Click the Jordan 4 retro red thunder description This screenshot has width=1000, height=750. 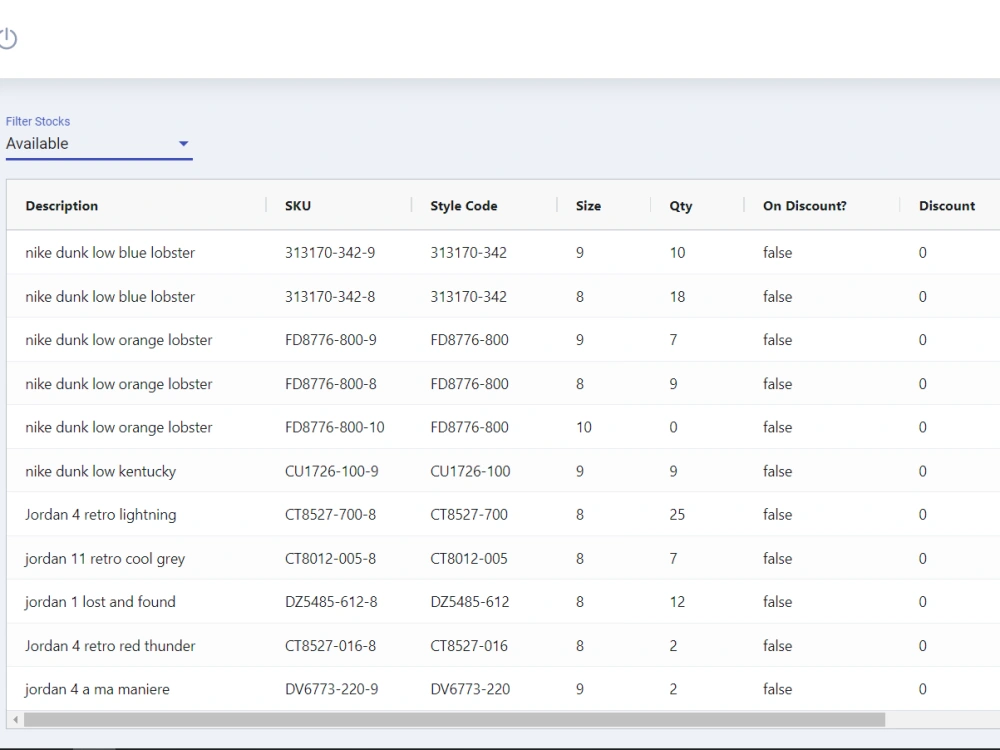click(110, 646)
